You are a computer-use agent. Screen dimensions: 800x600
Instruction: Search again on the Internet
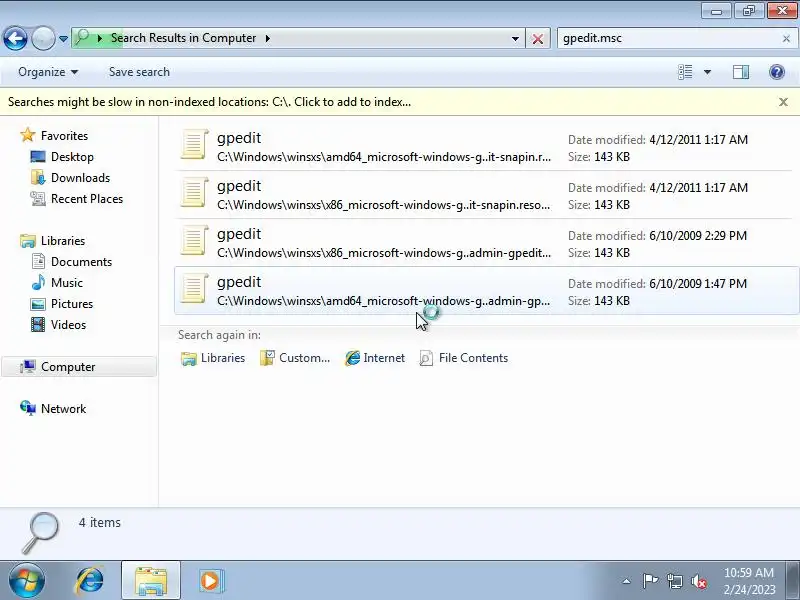pos(375,358)
